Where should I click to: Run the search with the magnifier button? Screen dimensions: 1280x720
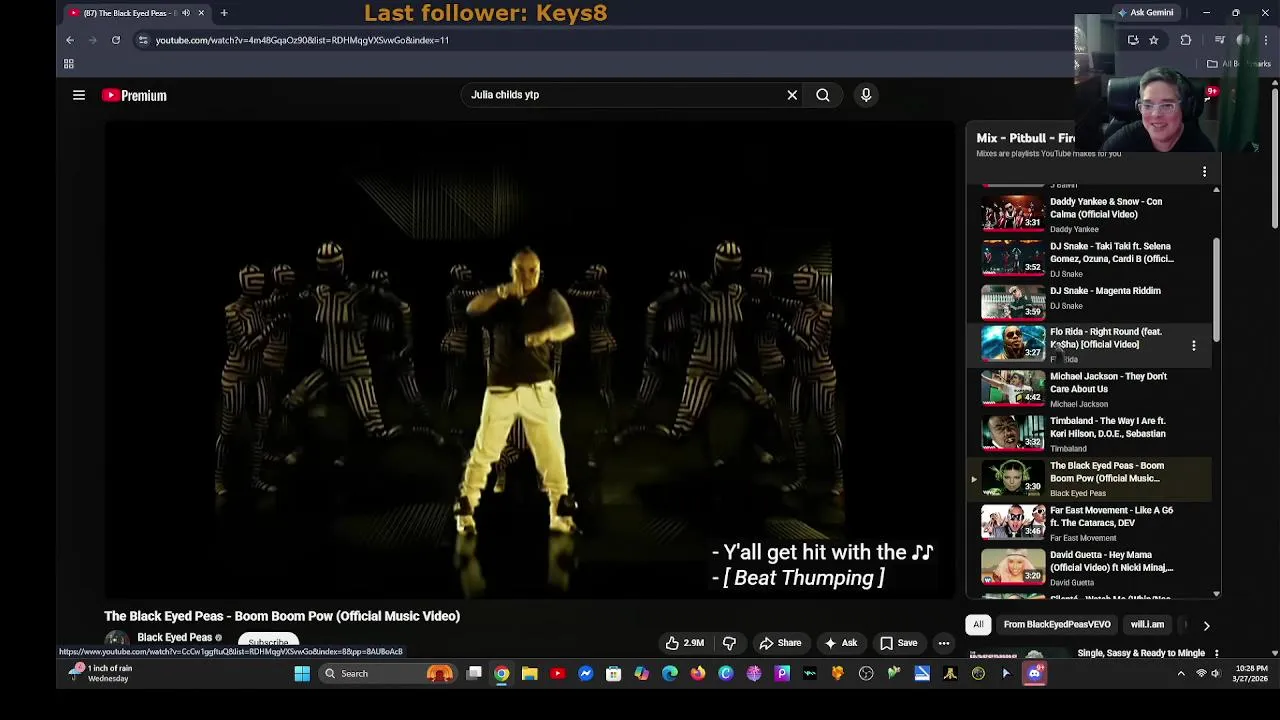point(823,95)
